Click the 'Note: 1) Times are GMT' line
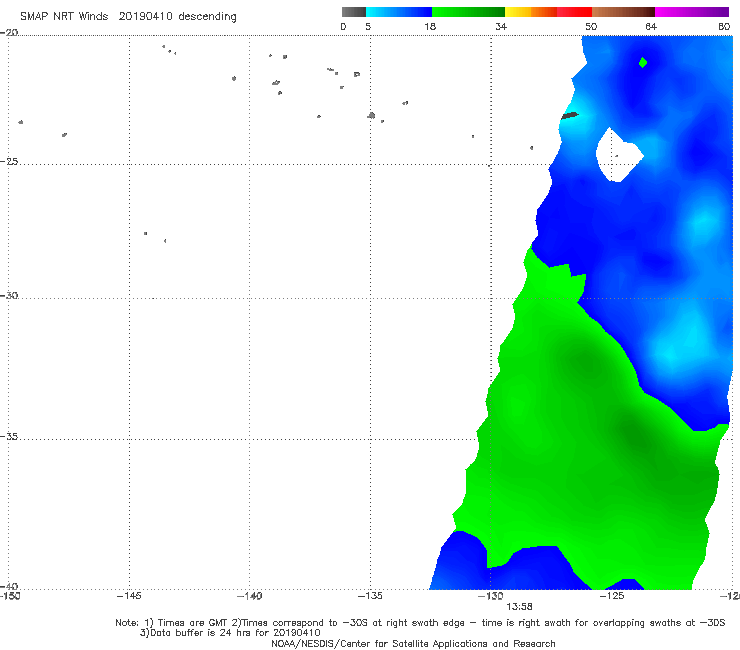Viewport: 740px width, 650px height. point(420,623)
